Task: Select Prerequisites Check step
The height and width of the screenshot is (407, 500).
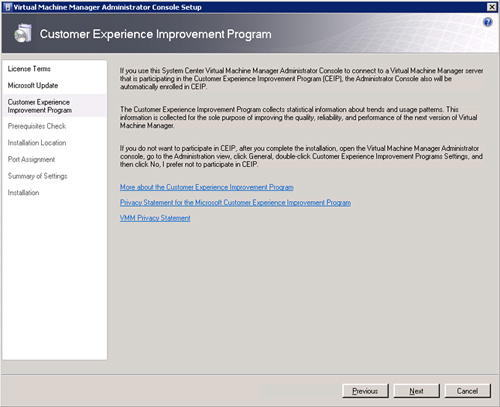Action: point(37,126)
